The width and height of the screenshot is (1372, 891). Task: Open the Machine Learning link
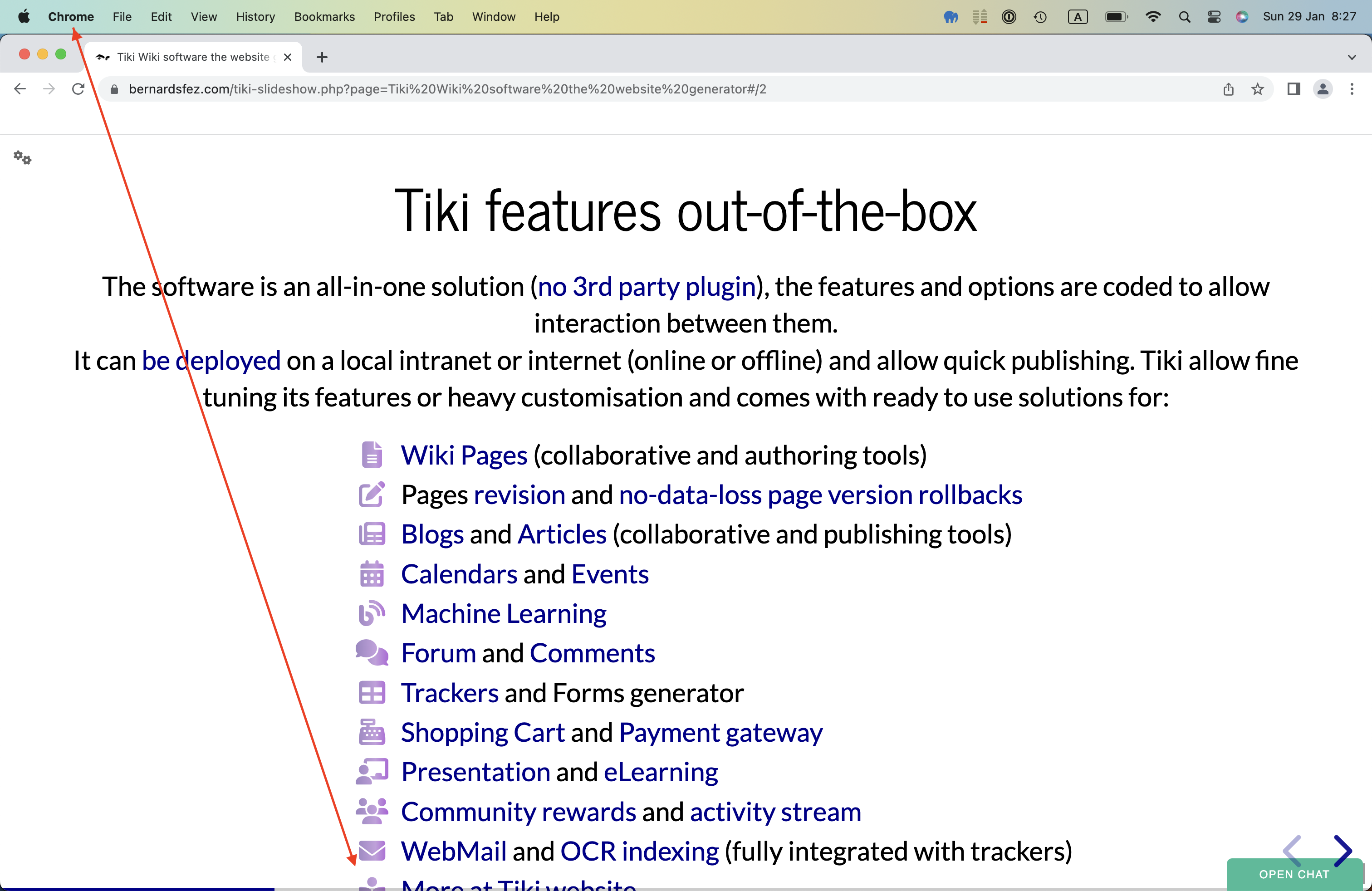(x=504, y=614)
